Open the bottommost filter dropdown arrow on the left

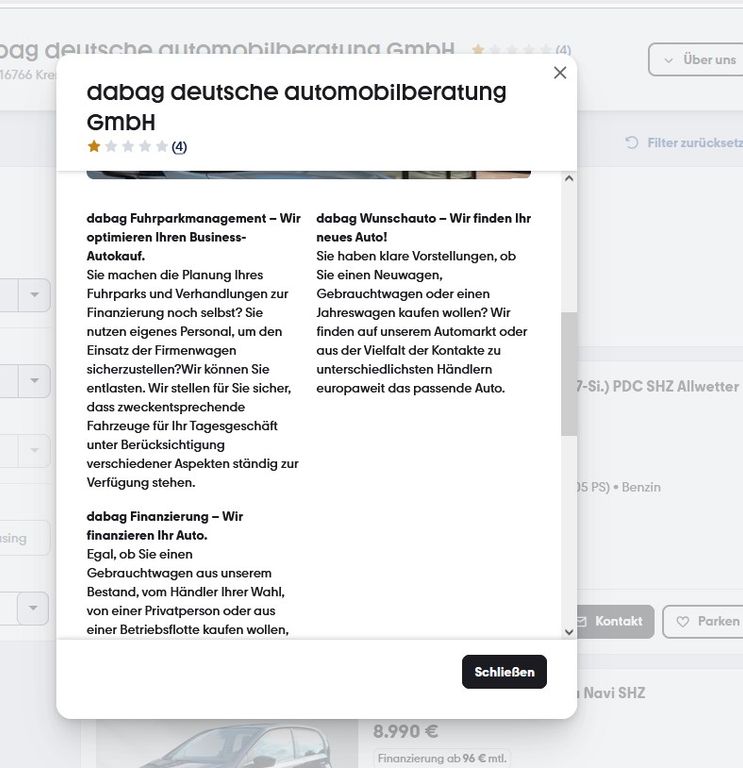(34, 607)
